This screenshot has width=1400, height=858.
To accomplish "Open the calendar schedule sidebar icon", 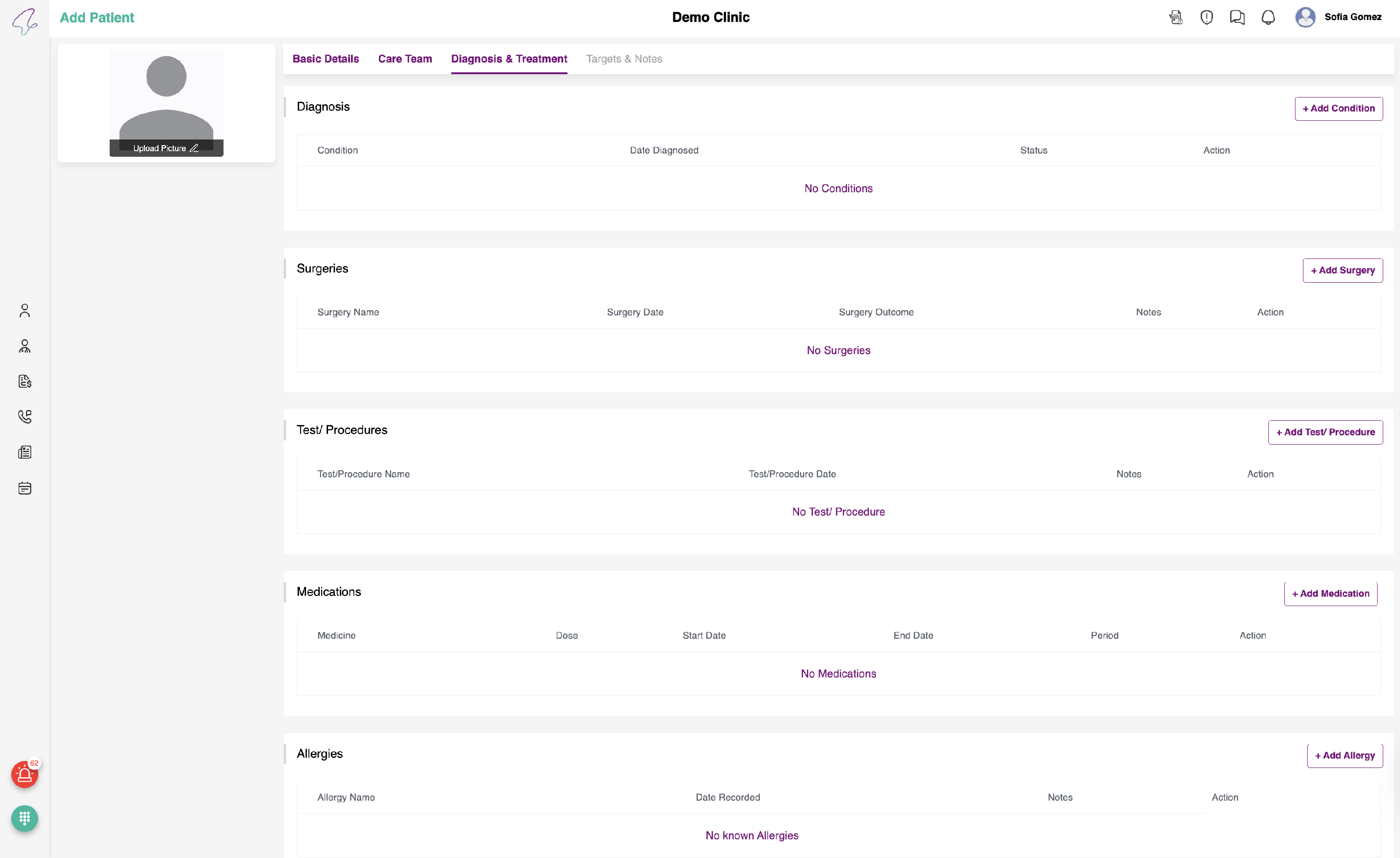I will click(x=24, y=488).
